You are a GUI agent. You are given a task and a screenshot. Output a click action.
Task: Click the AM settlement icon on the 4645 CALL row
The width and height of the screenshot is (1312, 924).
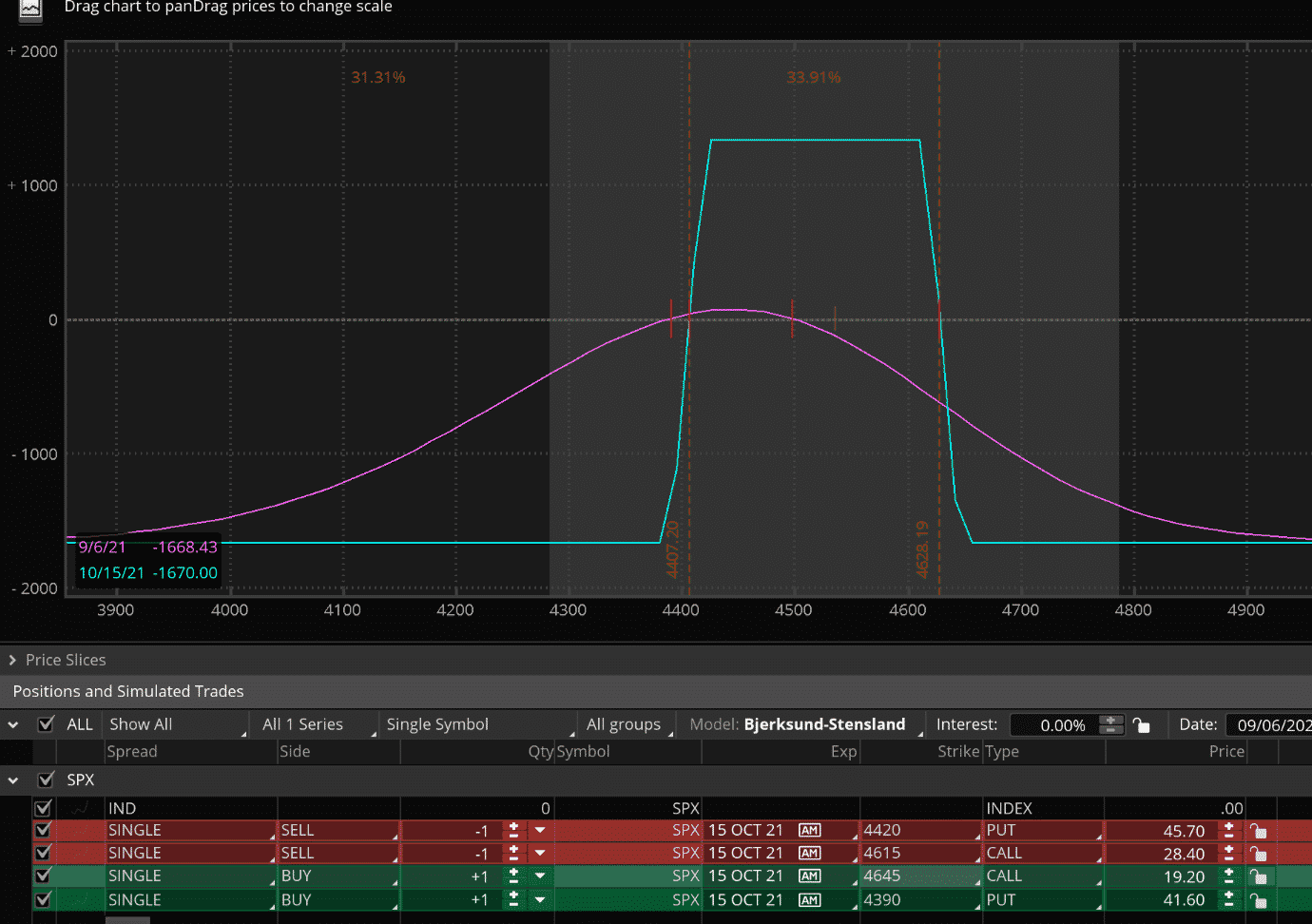809,876
